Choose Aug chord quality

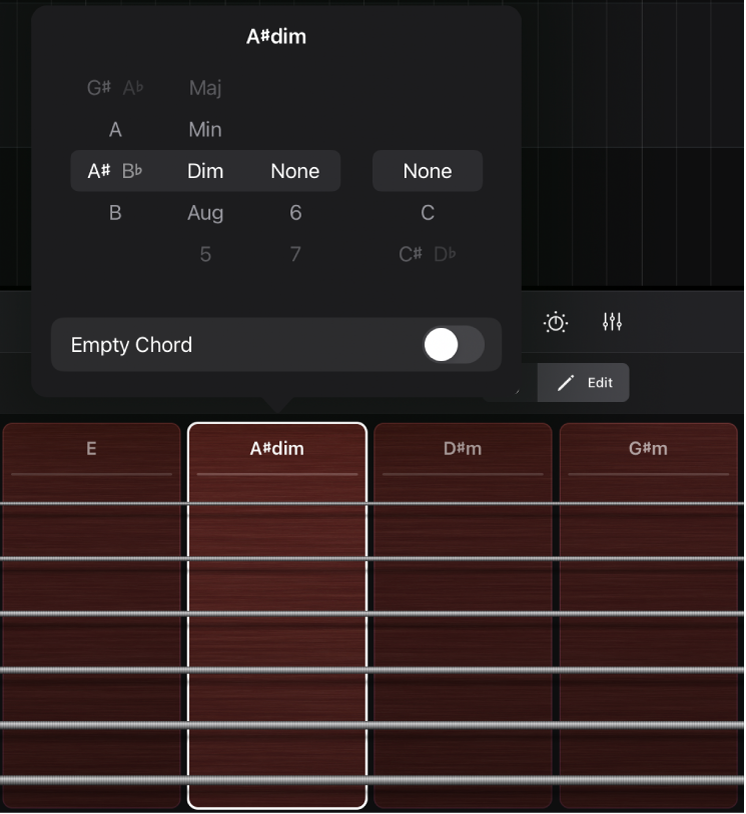point(206,213)
